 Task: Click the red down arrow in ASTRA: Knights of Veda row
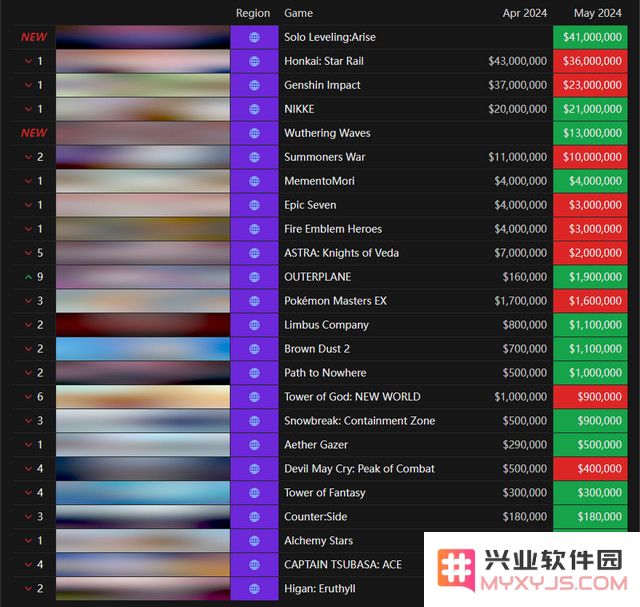pos(28,253)
